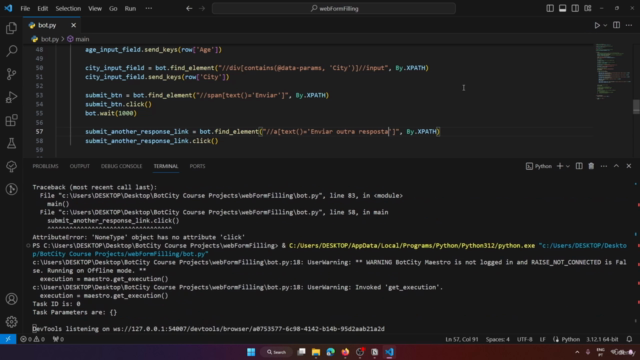Go back with navigation arrow
The width and height of the screenshot is (640, 360).
(189, 8)
